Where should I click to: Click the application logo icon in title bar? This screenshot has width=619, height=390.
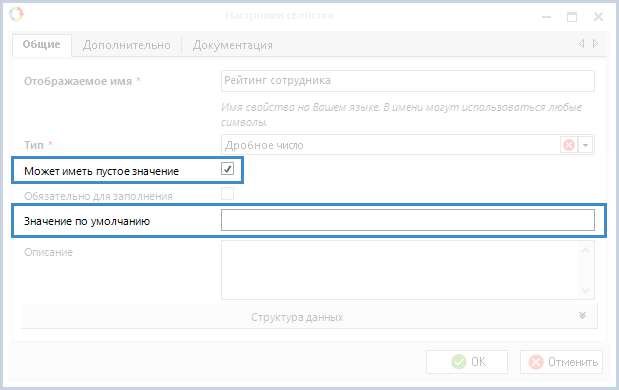point(16,15)
